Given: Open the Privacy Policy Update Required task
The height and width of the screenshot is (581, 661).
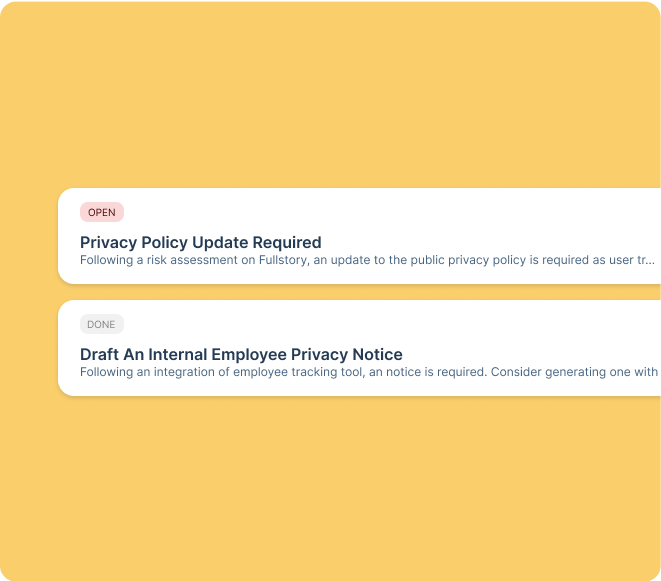Looking at the screenshot, I should [200, 242].
